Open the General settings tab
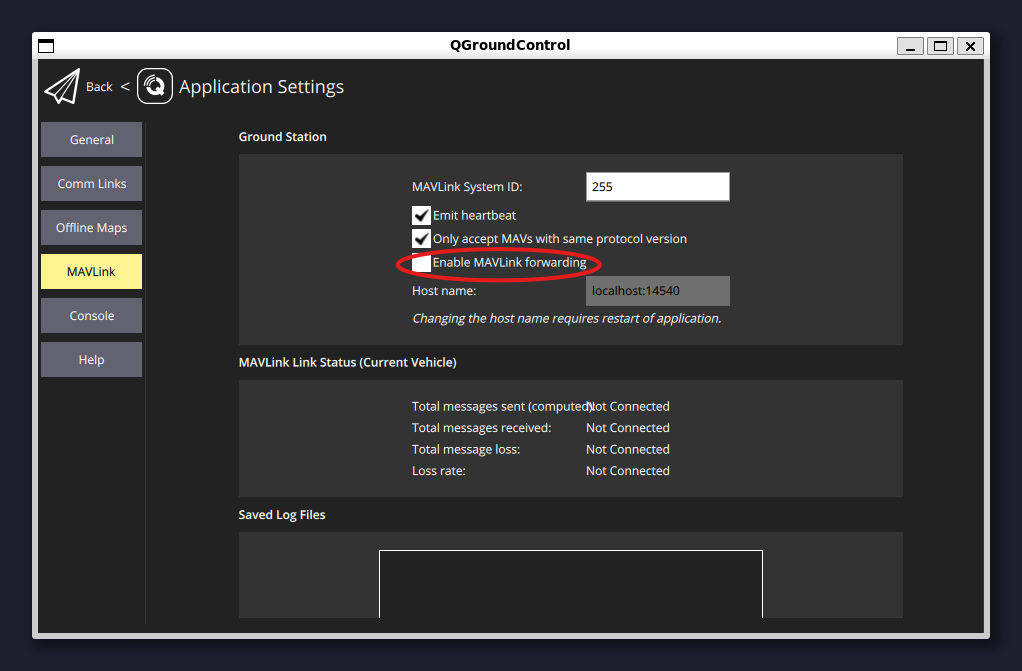The height and width of the screenshot is (671, 1022). click(91, 140)
